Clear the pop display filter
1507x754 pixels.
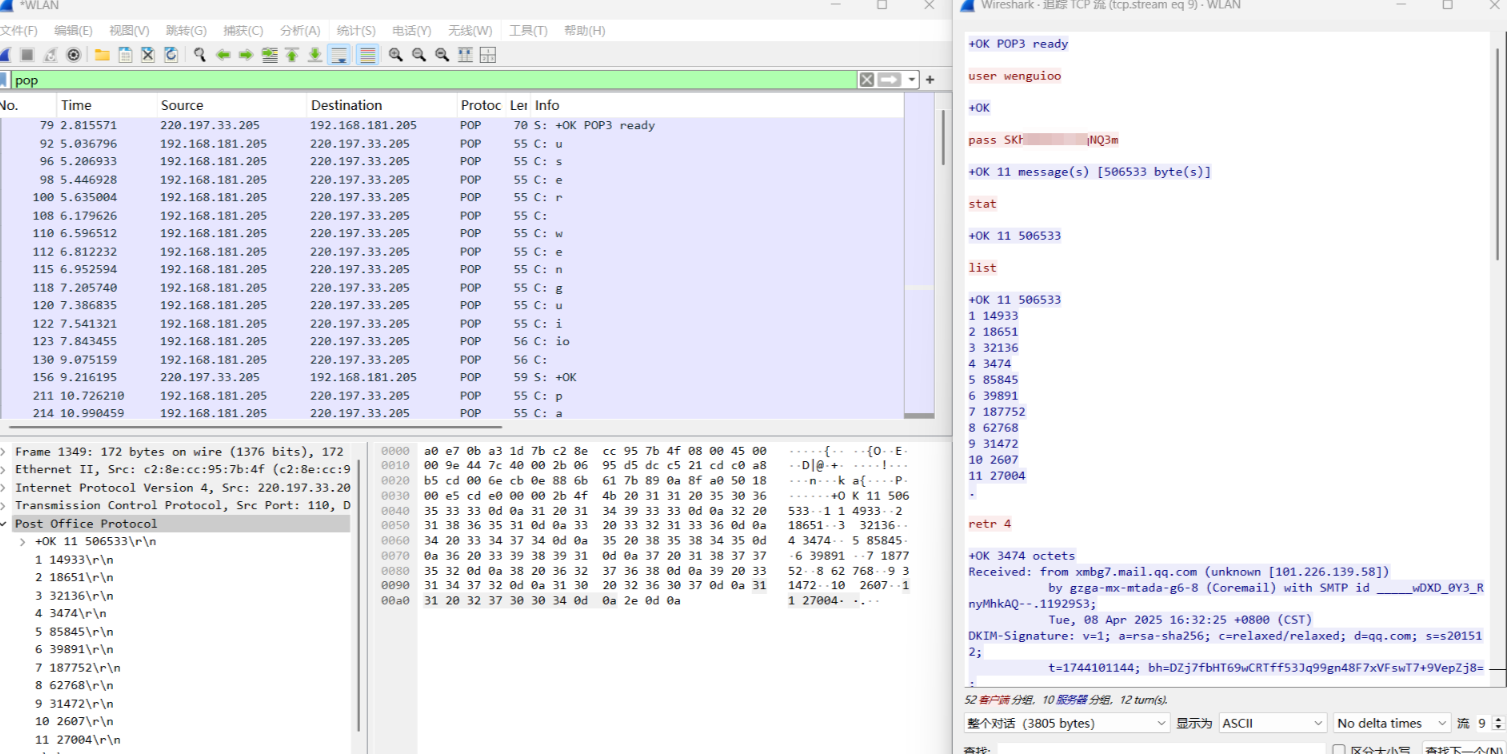point(867,80)
